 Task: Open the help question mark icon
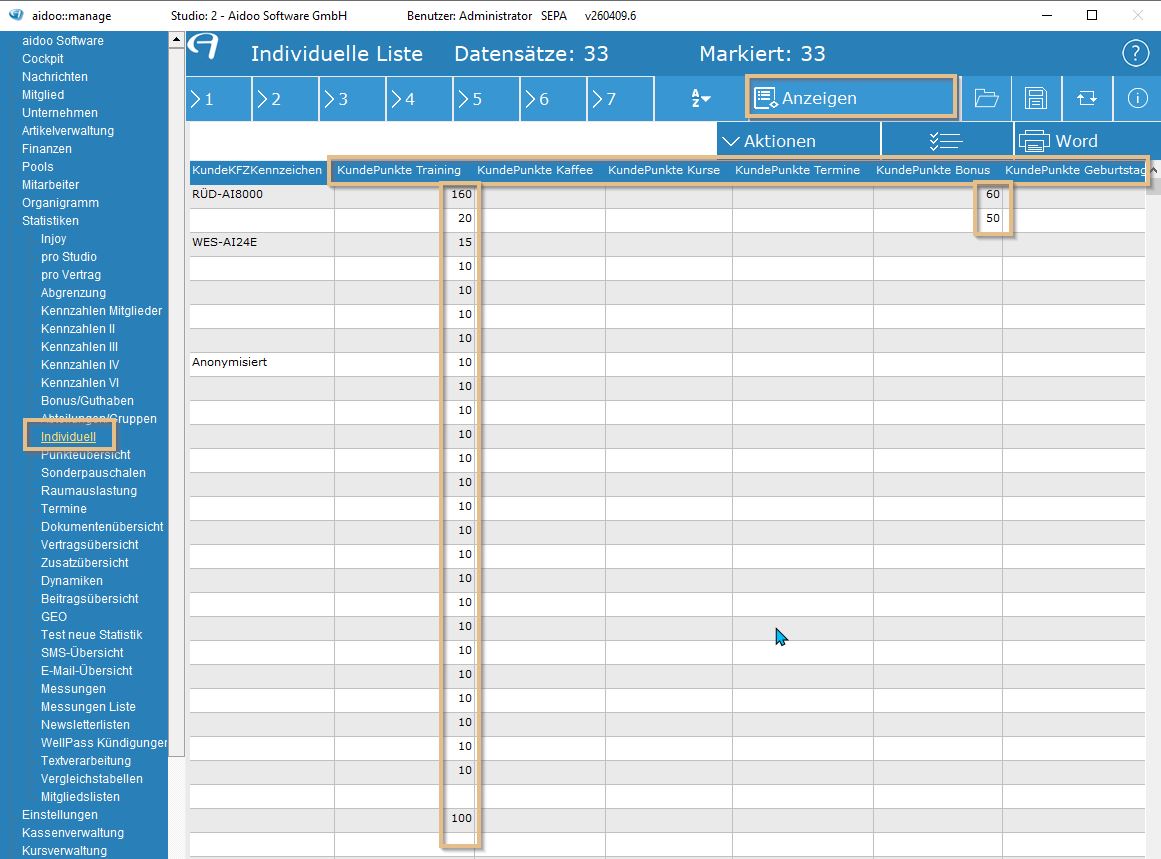pos(1135,53)
